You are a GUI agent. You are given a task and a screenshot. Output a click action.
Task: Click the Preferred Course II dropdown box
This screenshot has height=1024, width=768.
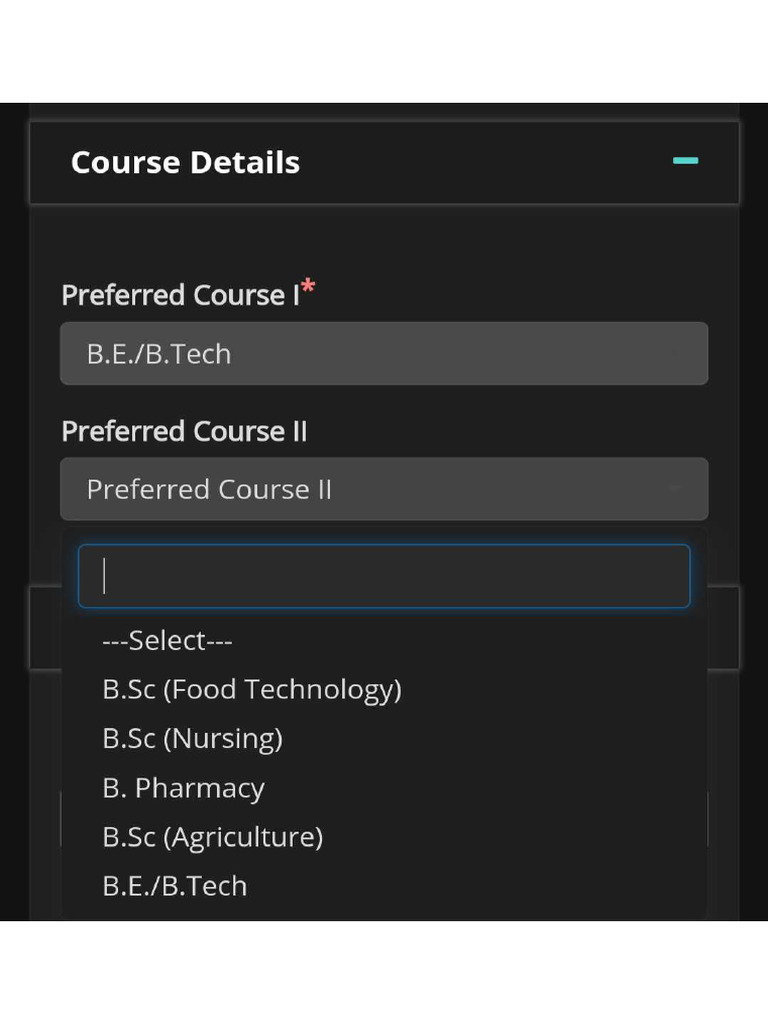pyautogui.click(x=384, y=489)
